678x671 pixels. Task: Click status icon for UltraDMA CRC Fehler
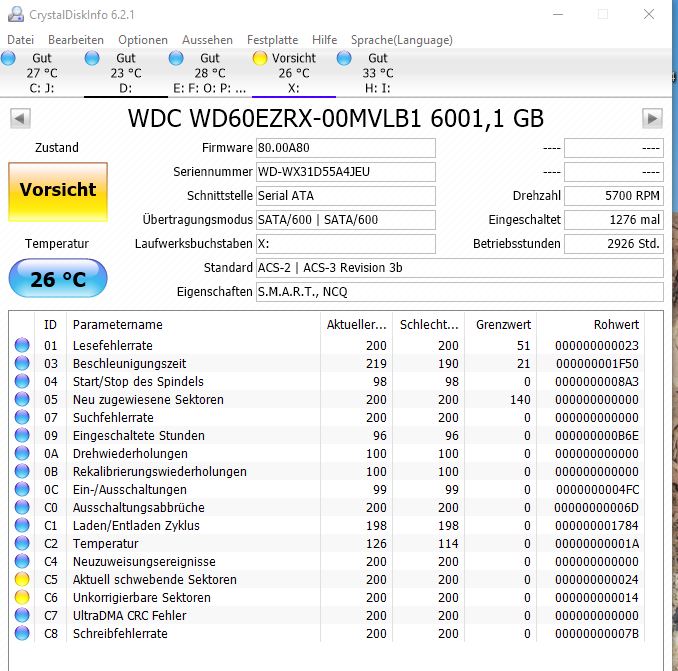tap(22, 615)
